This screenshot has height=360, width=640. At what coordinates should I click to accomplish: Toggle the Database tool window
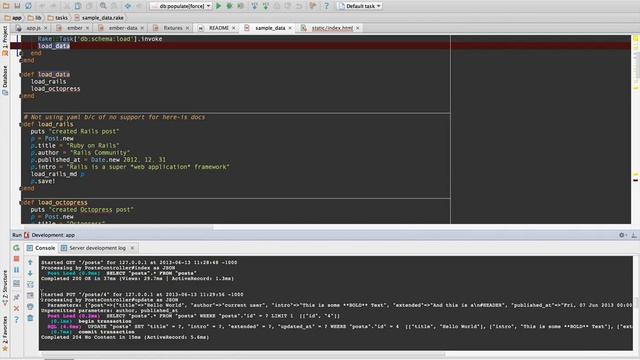5,80
